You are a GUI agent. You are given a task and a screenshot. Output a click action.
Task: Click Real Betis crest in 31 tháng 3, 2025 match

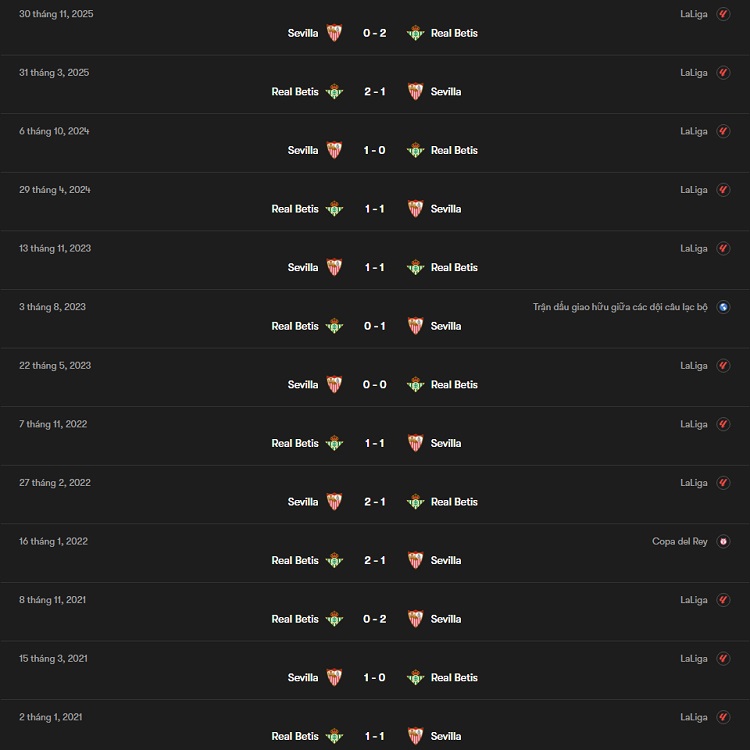(x=334, y=92)
